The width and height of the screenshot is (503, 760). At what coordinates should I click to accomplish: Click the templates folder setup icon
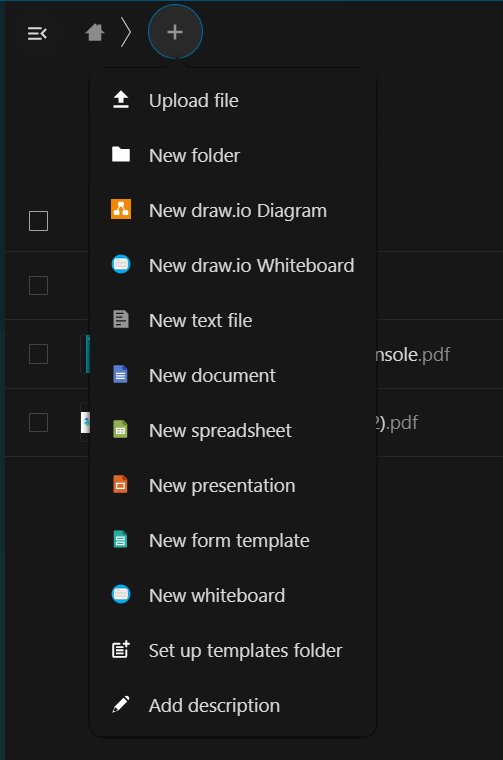121,649
